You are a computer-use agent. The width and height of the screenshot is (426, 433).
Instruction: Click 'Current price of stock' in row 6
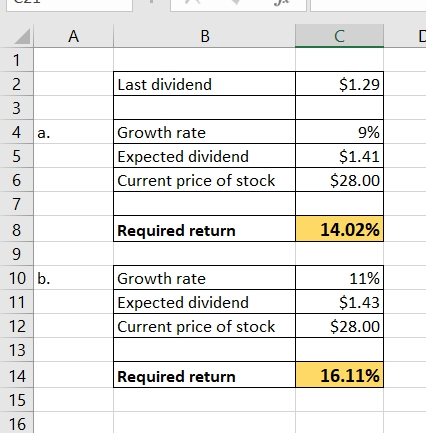coord(204,180)
